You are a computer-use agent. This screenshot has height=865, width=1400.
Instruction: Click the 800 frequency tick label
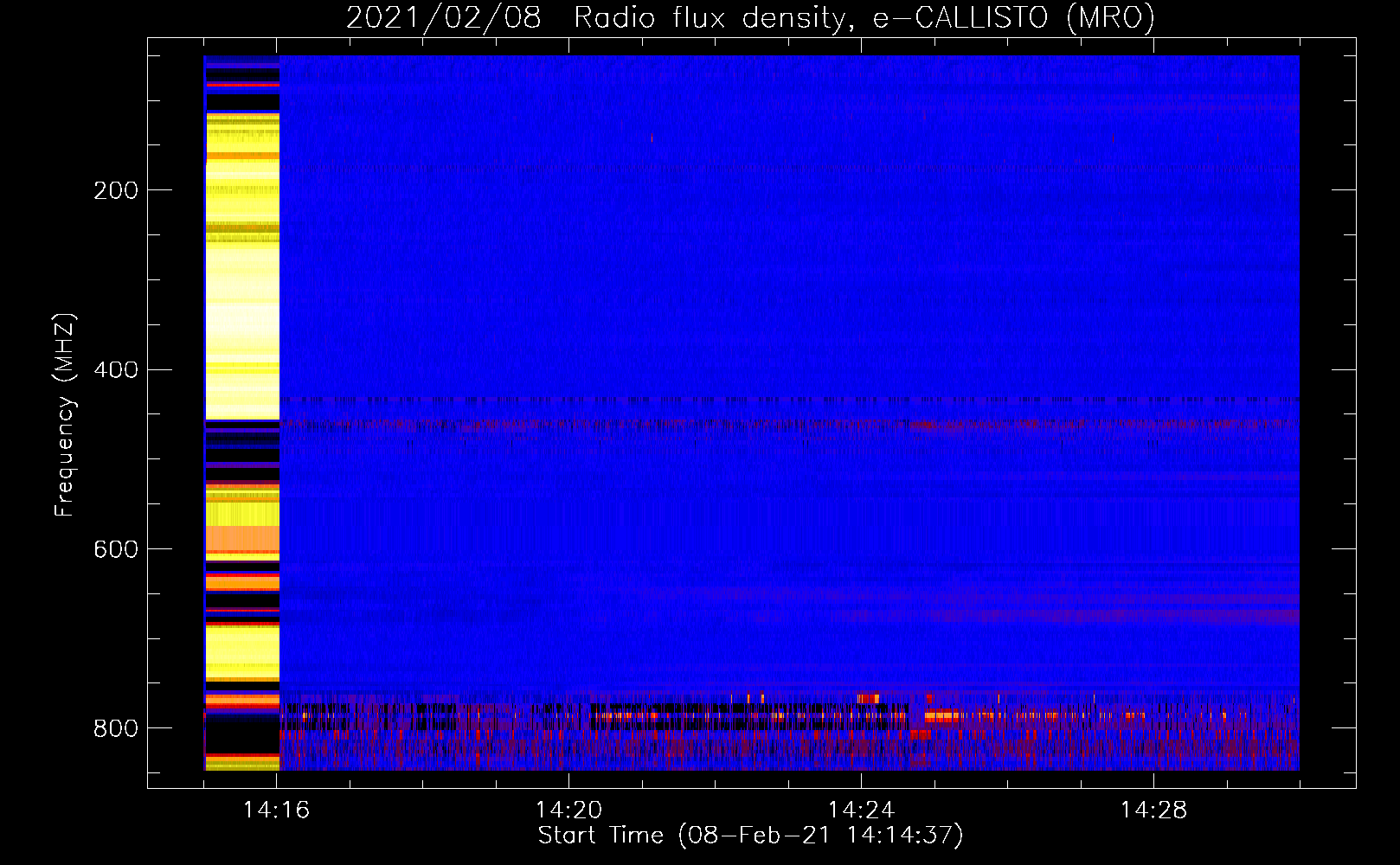point(116,728)
